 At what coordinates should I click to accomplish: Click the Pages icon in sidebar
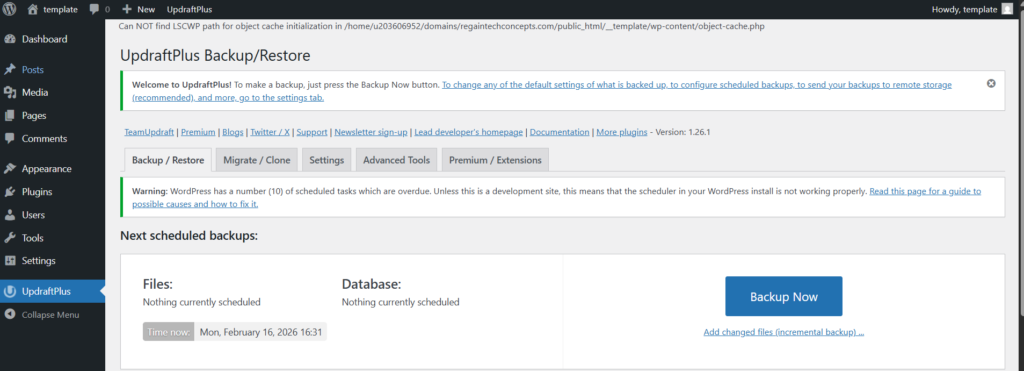click(10, 116)
